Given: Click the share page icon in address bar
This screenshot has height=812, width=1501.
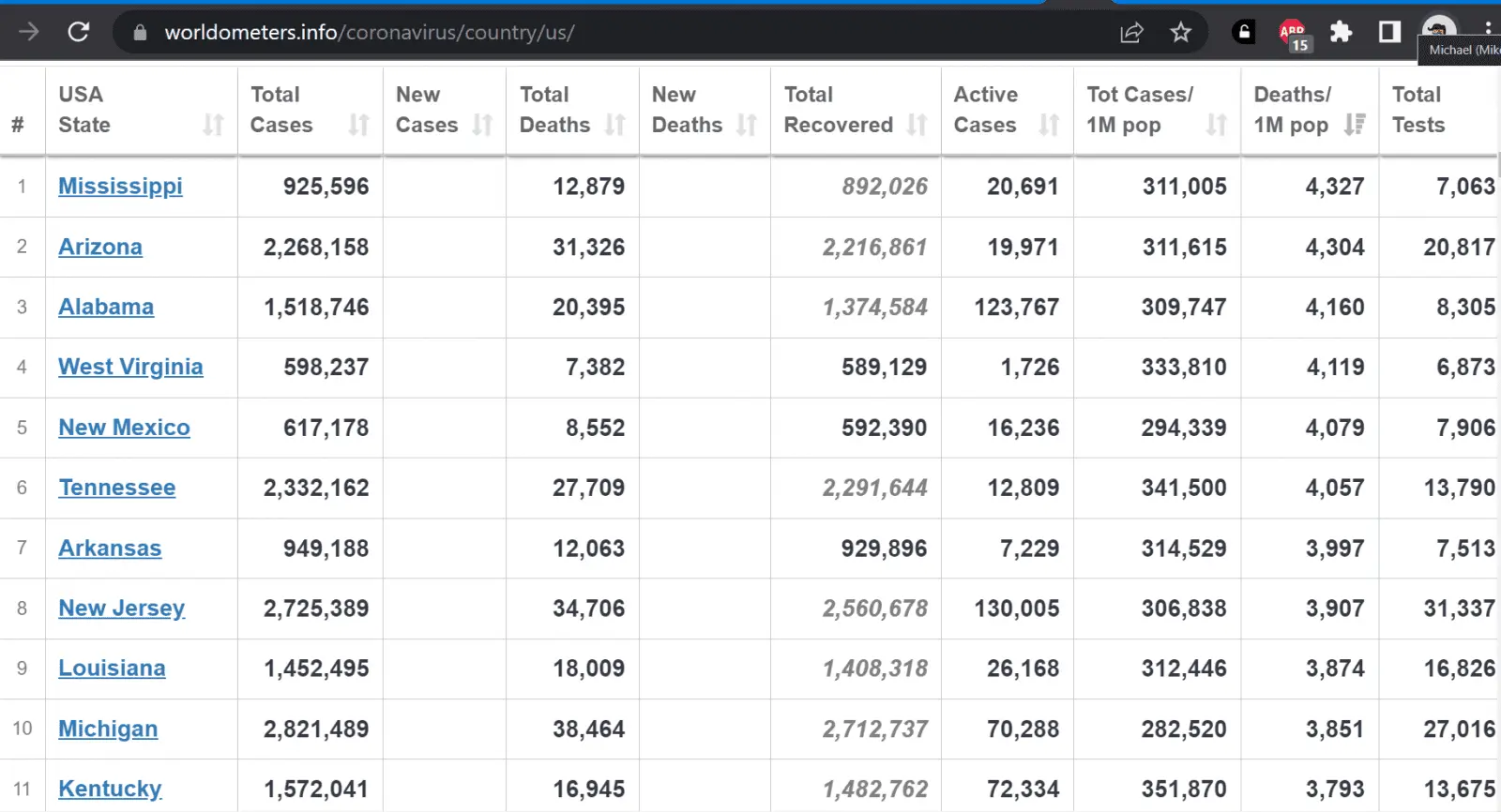Looking at the screenshot, I should [x=1131, y=33].
